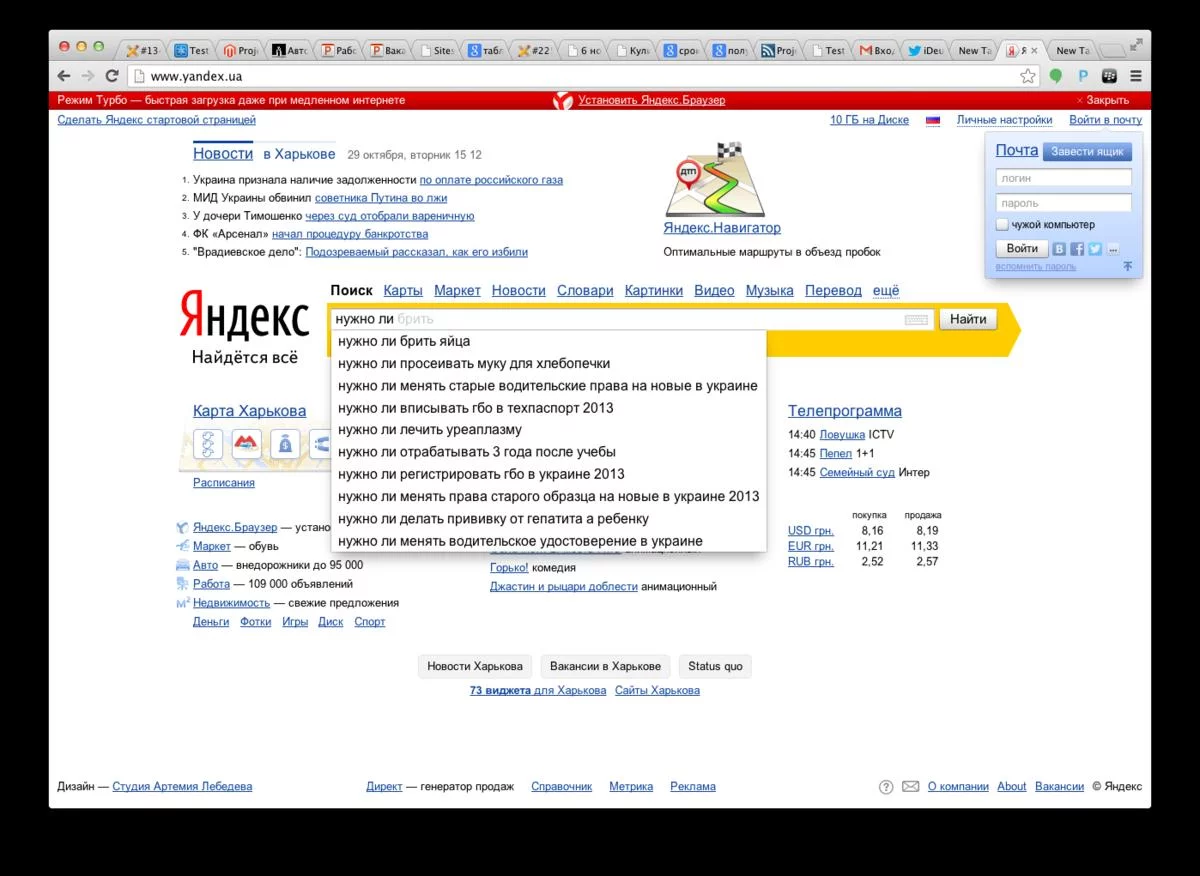This screenshot has height=876, width=1200.
Task: Focus the 'пароль' input field
Action: pyautogui.click(x=1064, y=203)
